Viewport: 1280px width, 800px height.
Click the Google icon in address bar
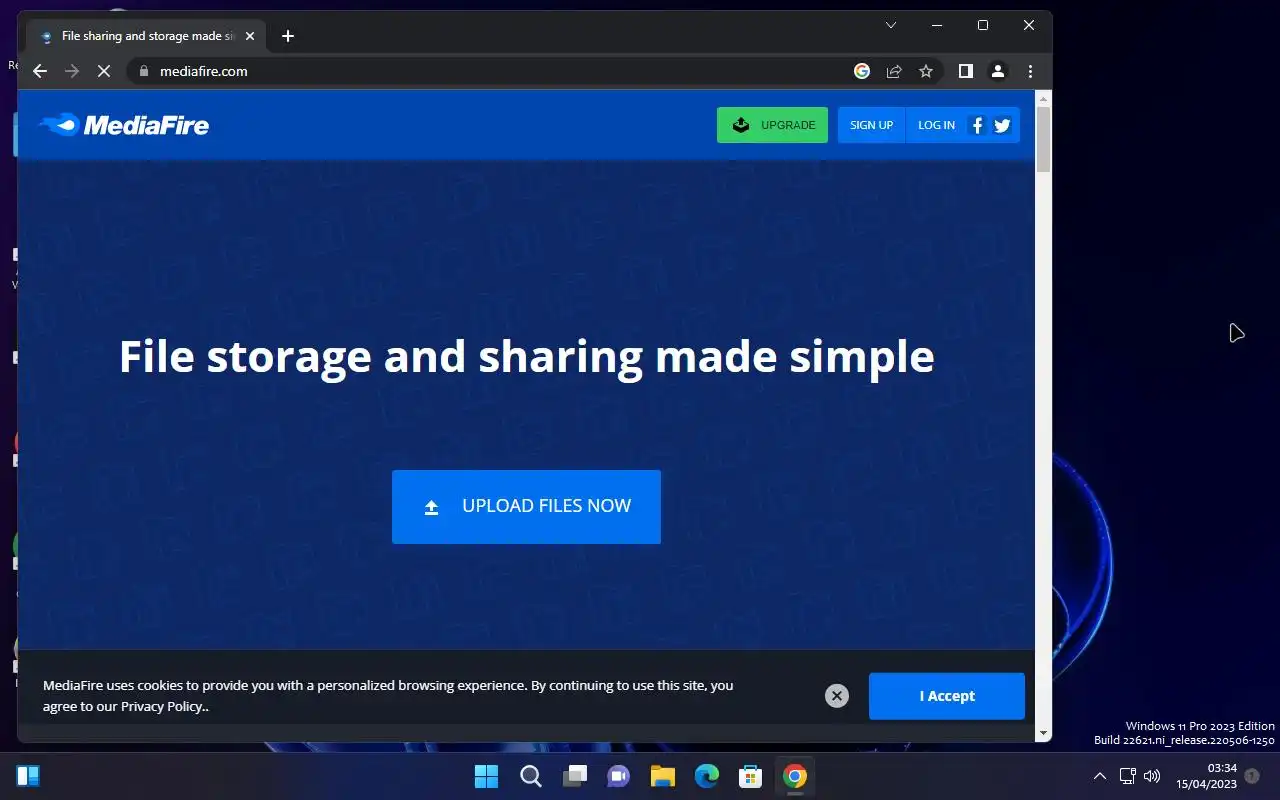pyautogui.click(x=862, y=71)
